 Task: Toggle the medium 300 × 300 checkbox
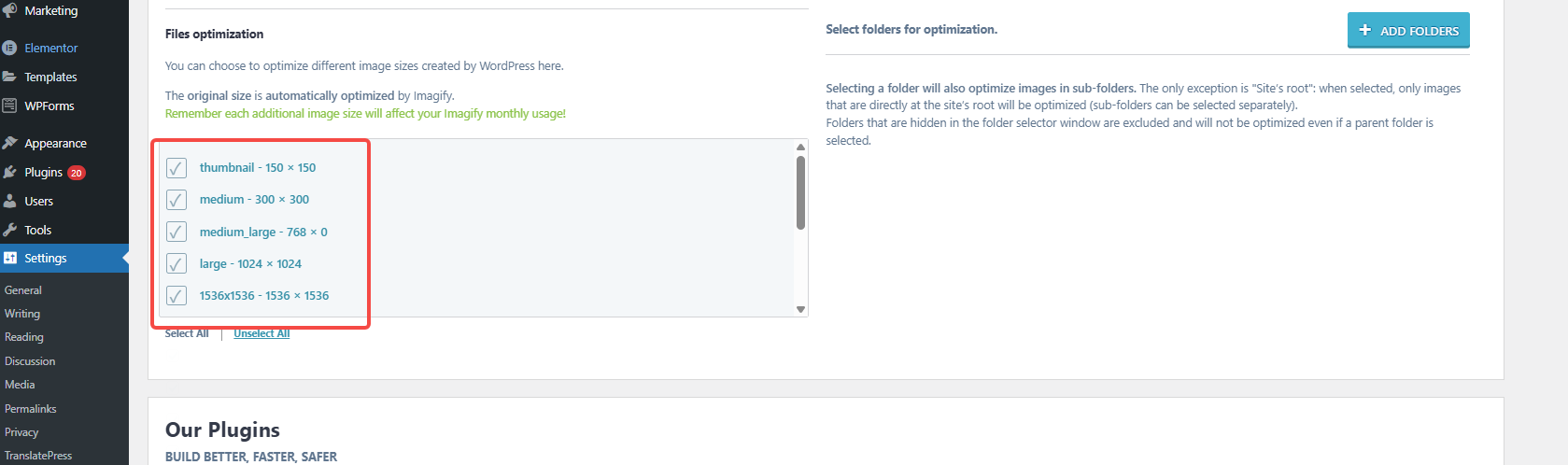(x=177, y=200)
